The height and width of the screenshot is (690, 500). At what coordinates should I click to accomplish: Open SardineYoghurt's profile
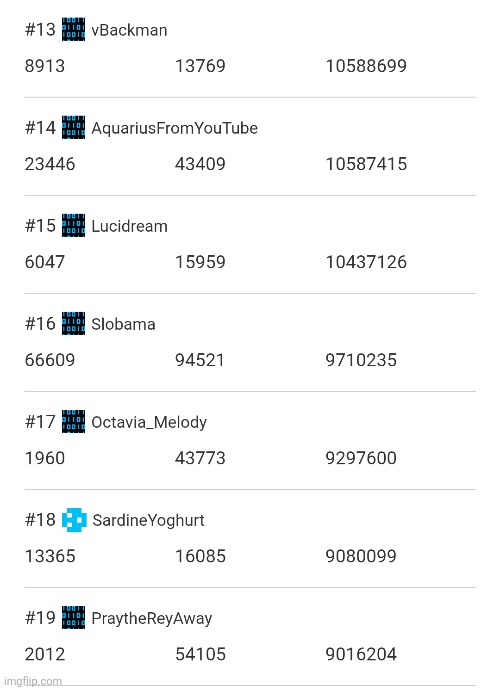pyautogui.click(x=148, y=521)
